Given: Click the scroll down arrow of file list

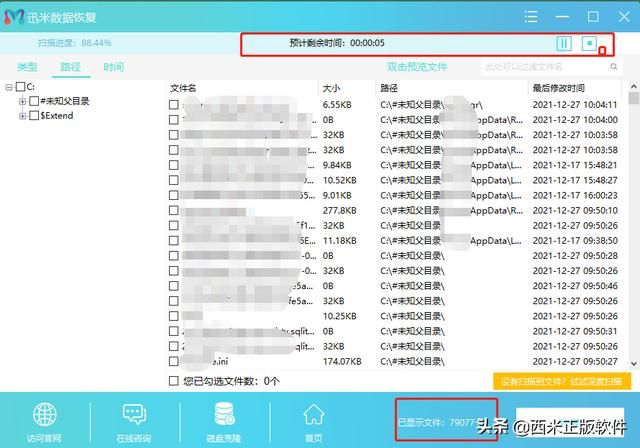Looking at the screenshot, I should [633, 363].
